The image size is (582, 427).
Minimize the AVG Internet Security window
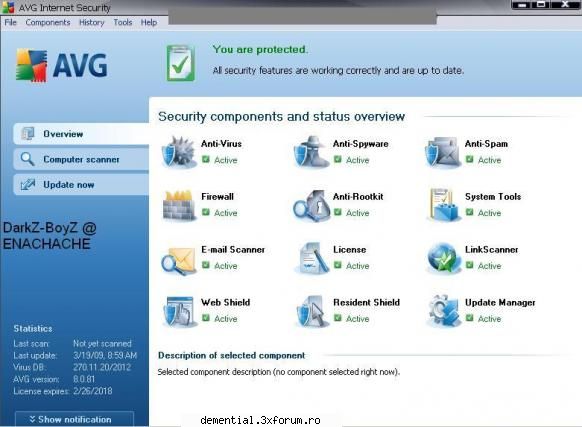[521, 4]
